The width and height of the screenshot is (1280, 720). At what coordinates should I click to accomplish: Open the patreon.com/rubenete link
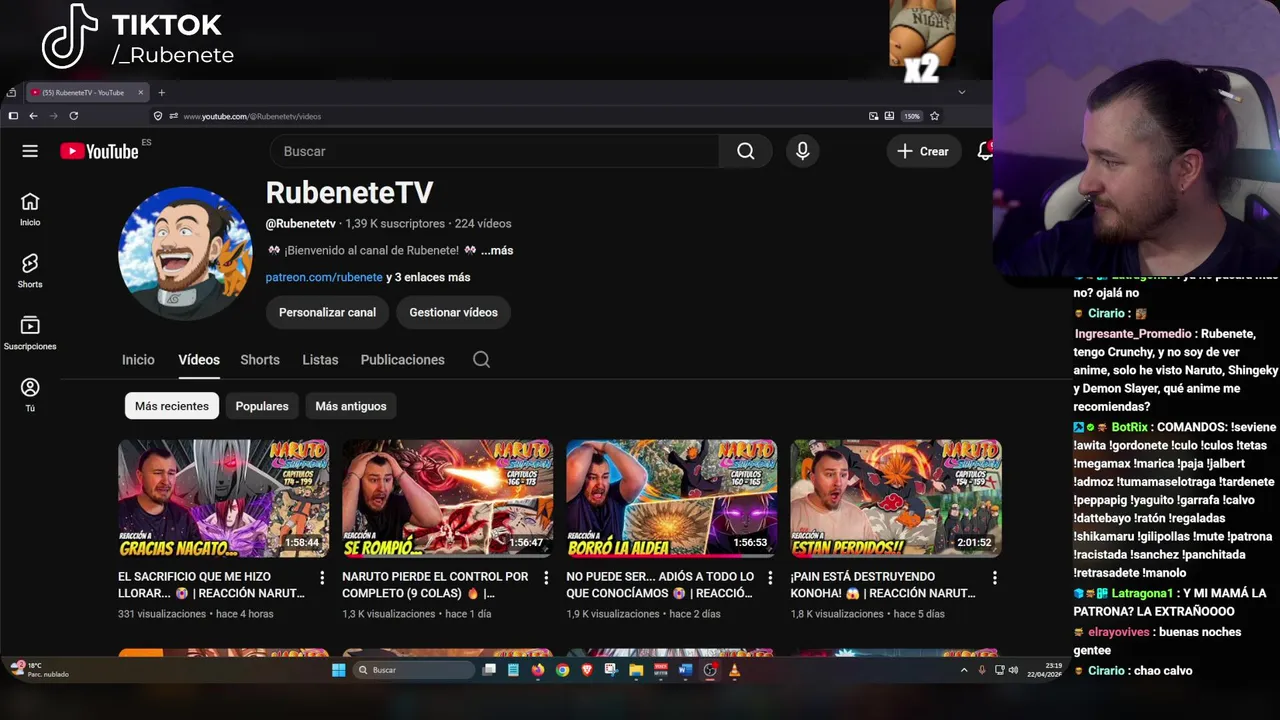[324, 277]
